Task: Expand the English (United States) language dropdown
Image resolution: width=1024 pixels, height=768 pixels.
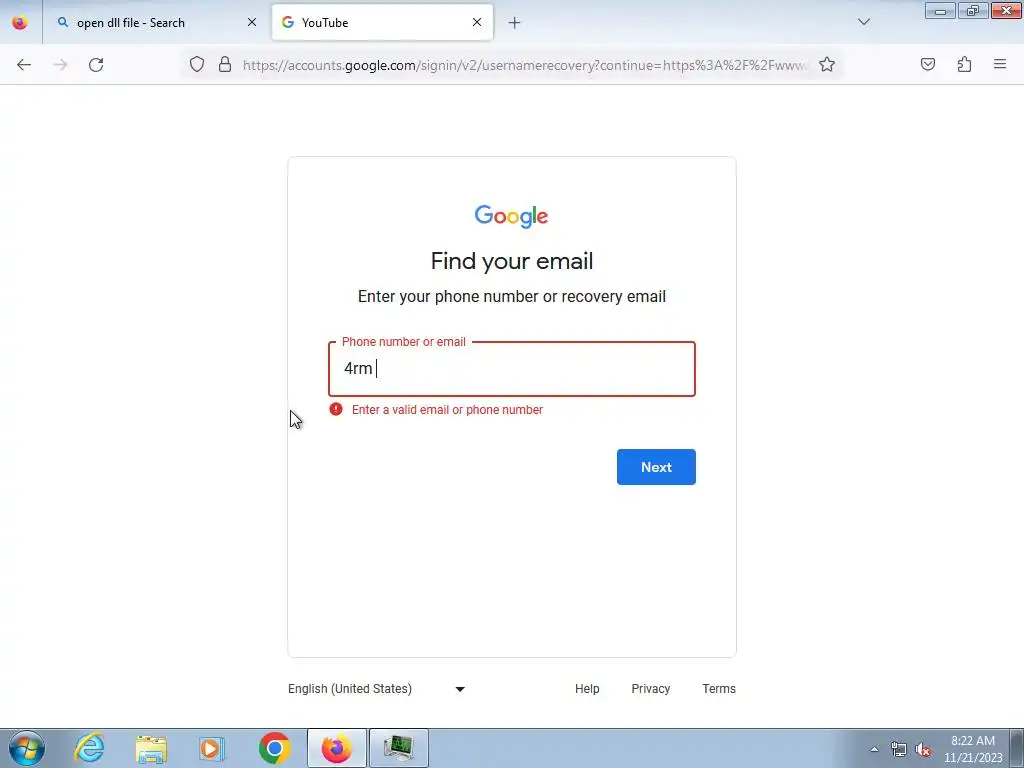Action: 377,689
